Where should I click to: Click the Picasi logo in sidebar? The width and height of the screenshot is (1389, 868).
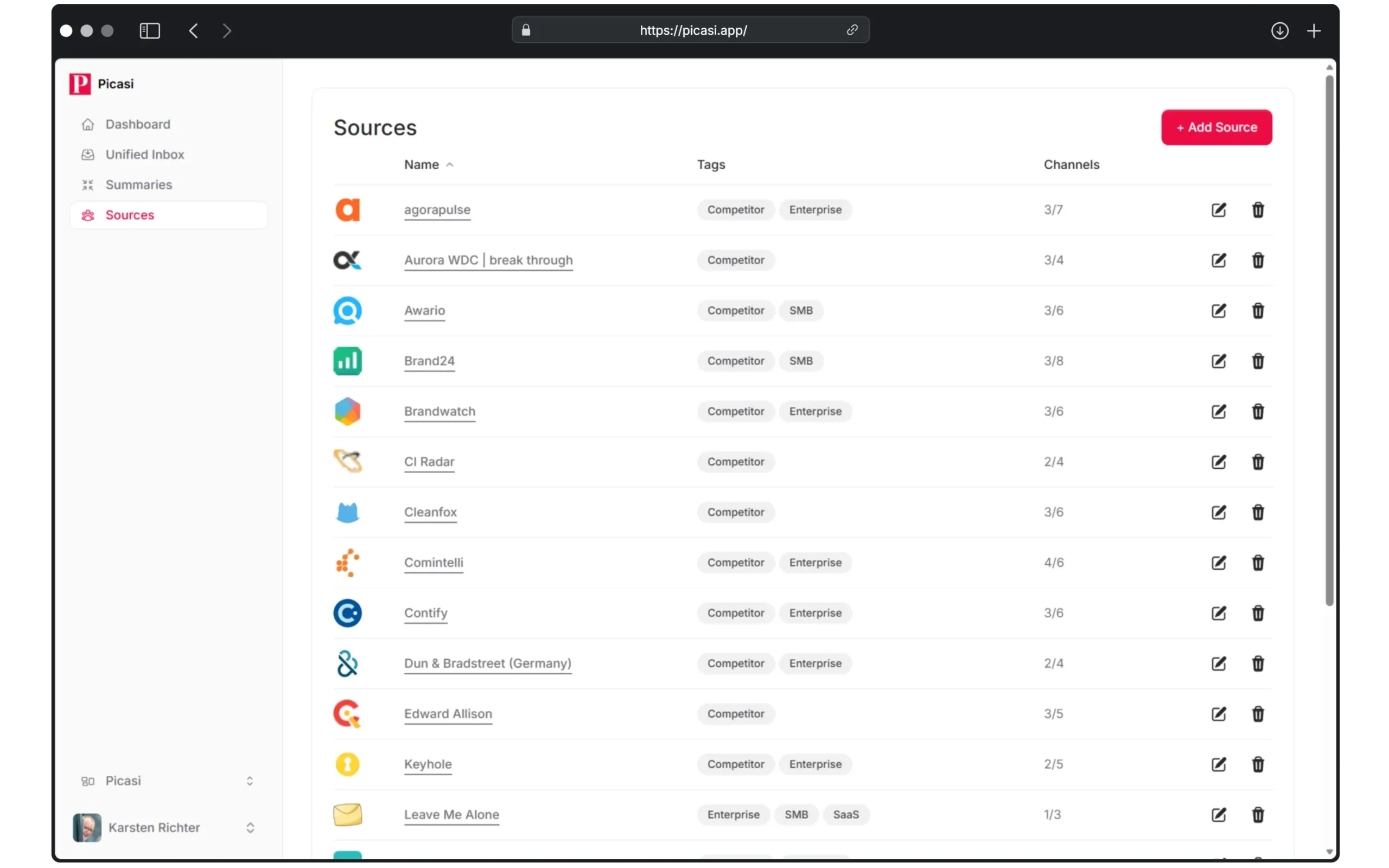(x=80, y=84)
